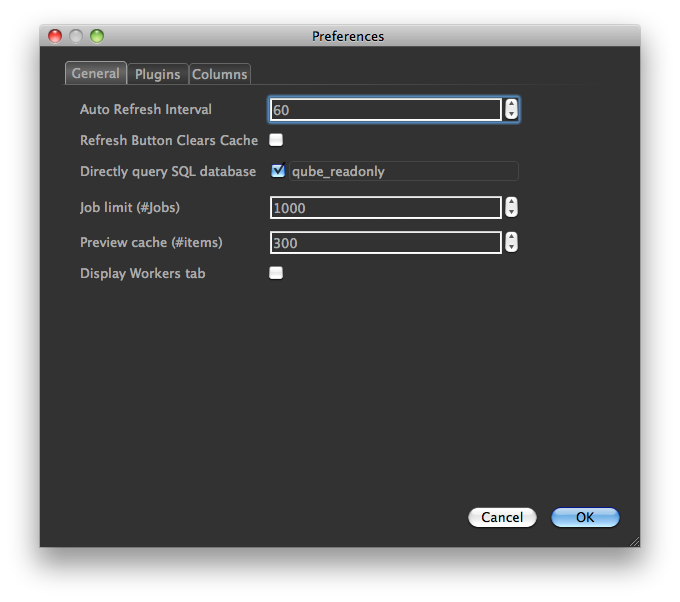Viewport: 680px width, 602px height.
Task: Click the Job limit input field
Action: pyautogui.click(x=385, y=208)
